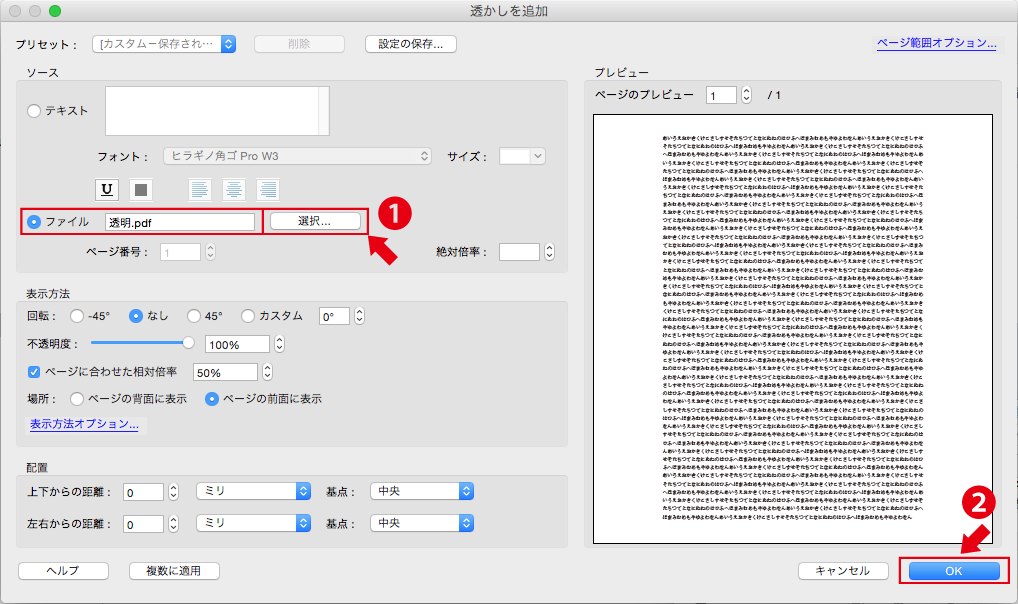Select ページの背面に表示 radio option
This screenshot has width=1018, height=604.
[x=77, y=399]
